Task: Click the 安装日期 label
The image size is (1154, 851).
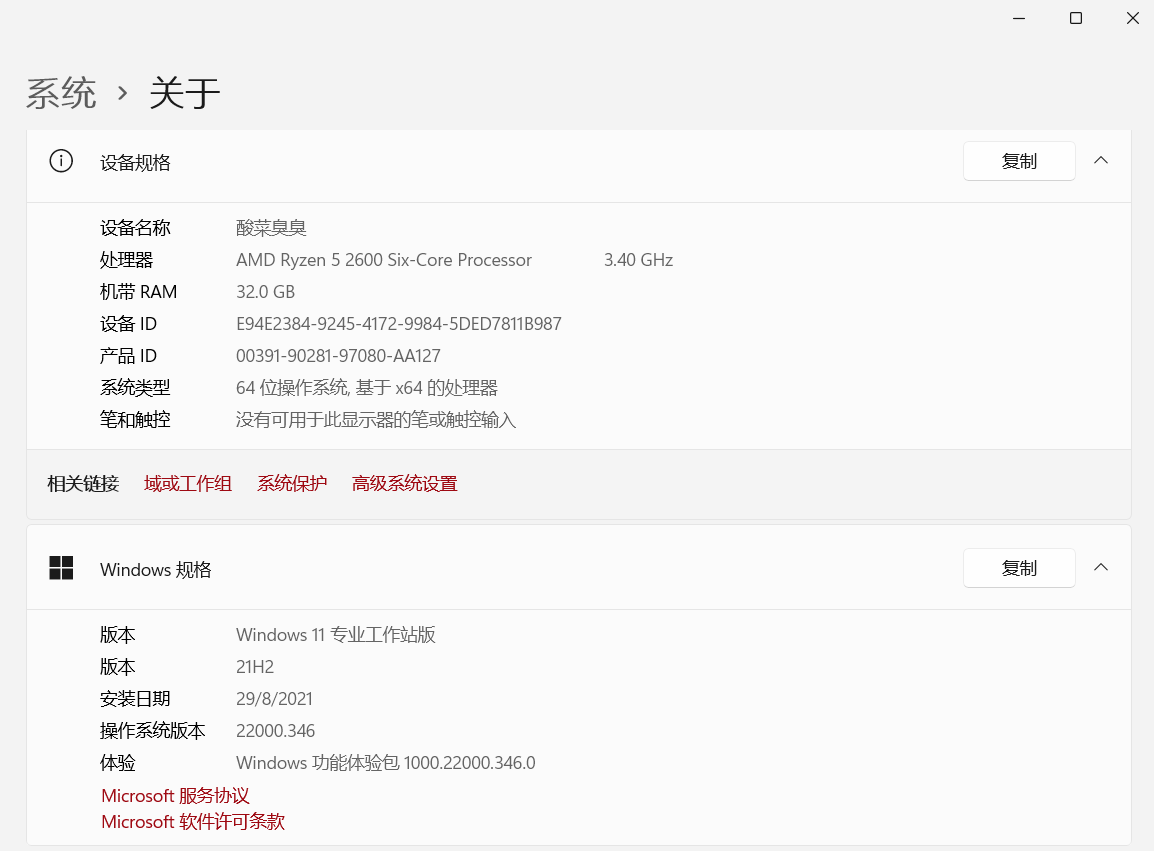Action: (x=135, y=699)
